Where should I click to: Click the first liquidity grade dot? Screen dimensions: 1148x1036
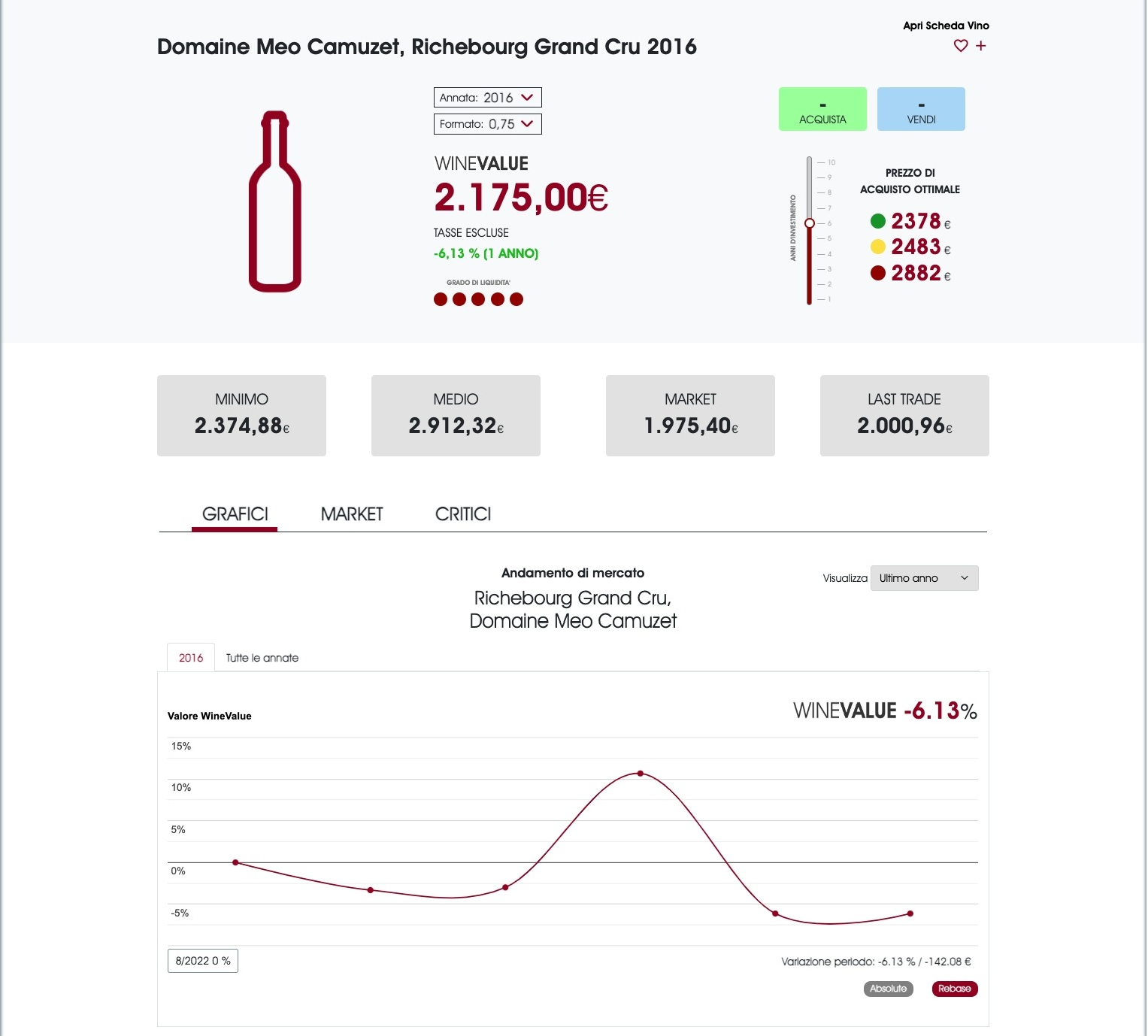(x=441, y=299)
